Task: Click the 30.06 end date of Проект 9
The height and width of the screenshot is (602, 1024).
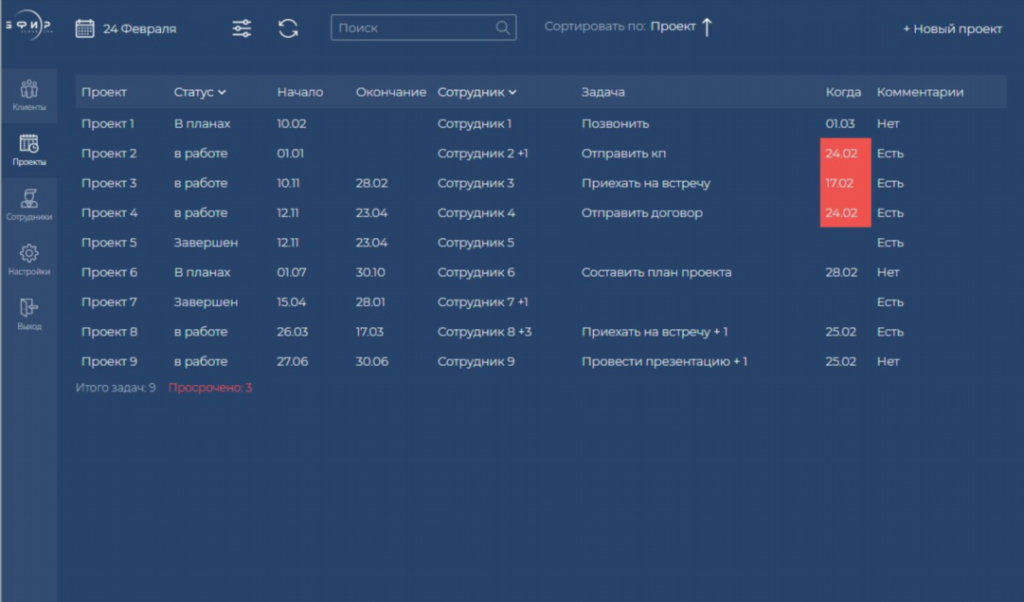Action: [372, 361]
